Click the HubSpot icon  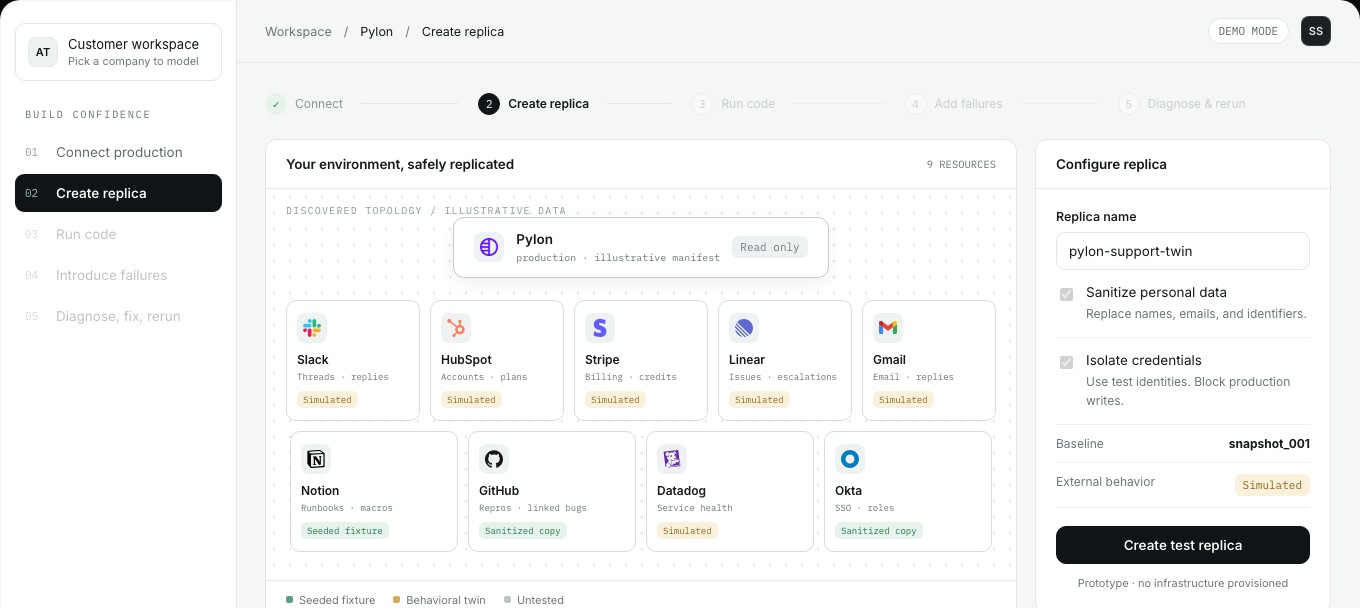[x=456, y=328]
